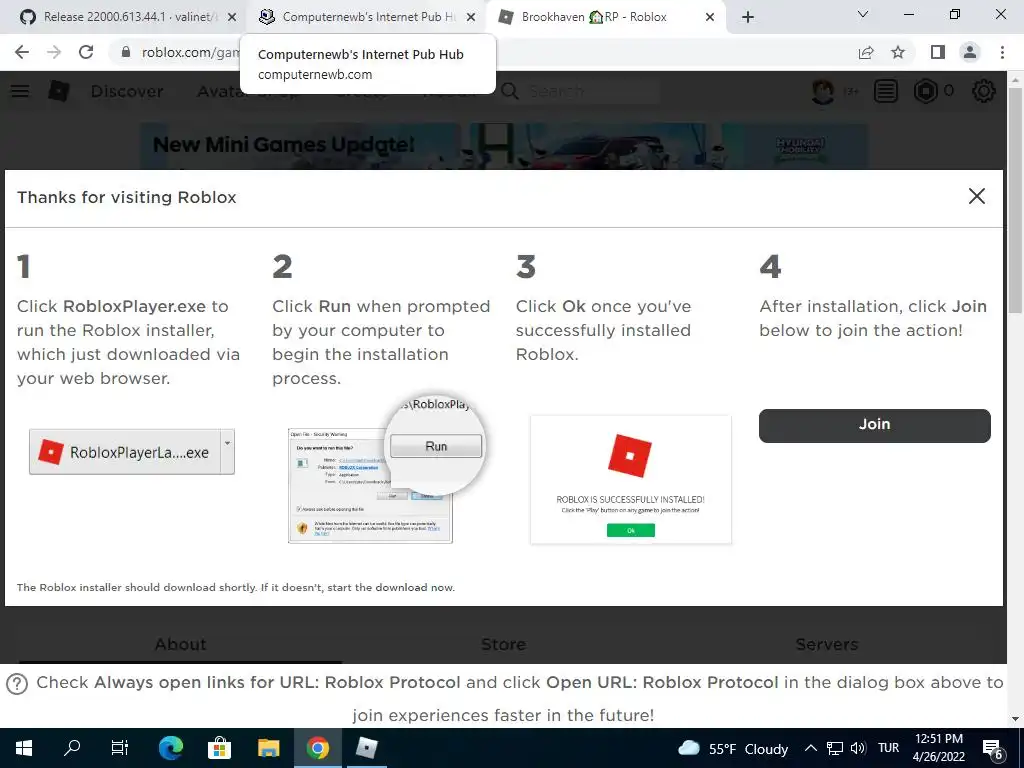Close the GitHub Release tab
Image resolution: width=1024 pixels, height=768 pixels.
232,18
